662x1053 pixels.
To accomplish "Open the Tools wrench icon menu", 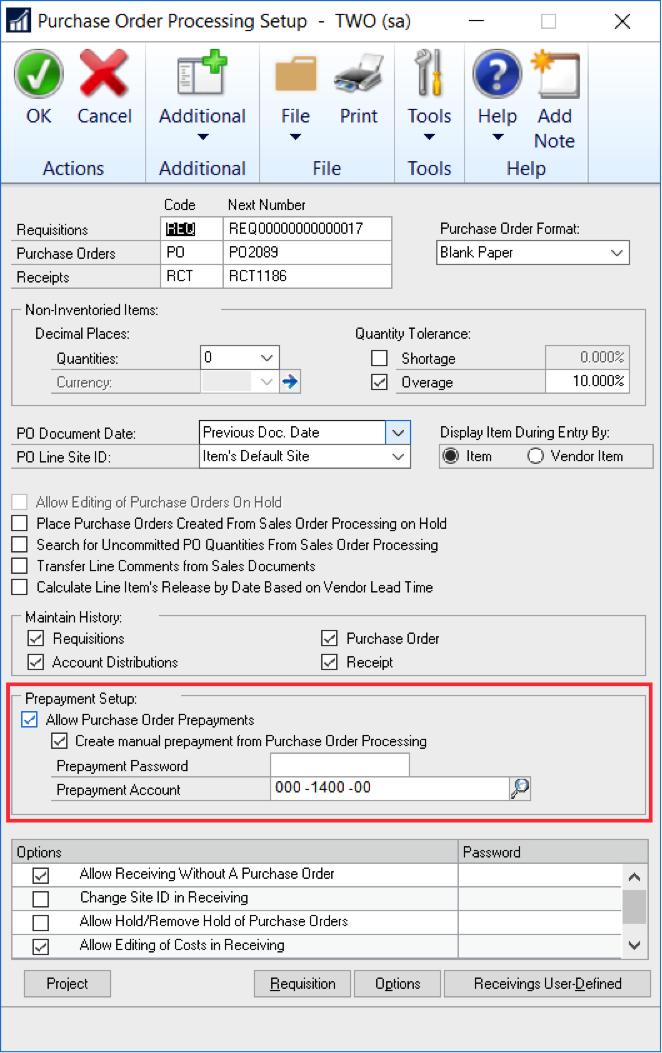I will point(429,76).
